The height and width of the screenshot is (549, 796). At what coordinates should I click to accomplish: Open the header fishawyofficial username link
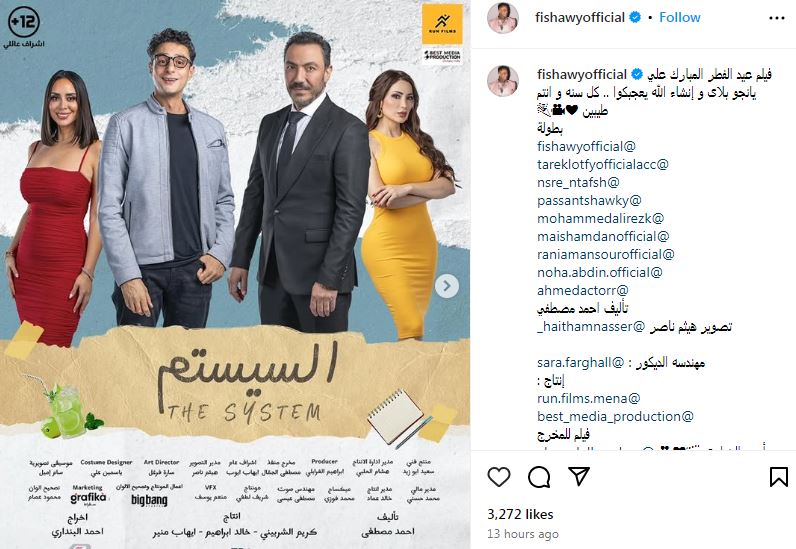click(580, 17)
